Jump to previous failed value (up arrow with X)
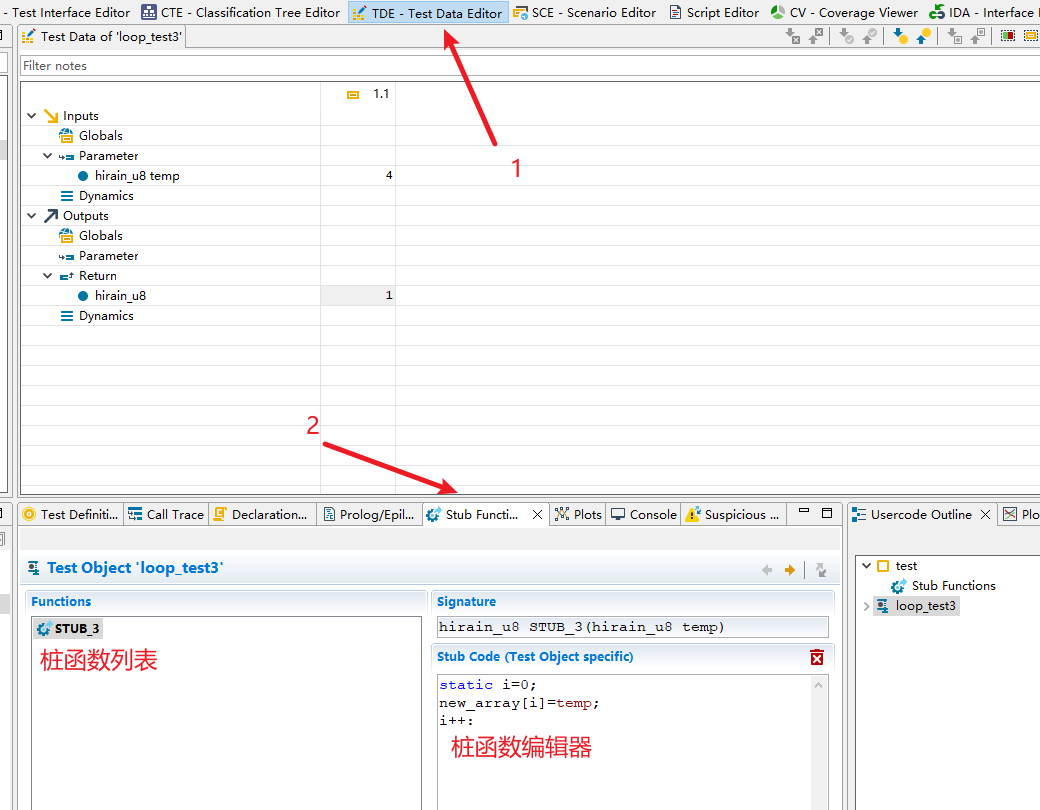This screenshot has height=810, width=1040. click(815, 36)
